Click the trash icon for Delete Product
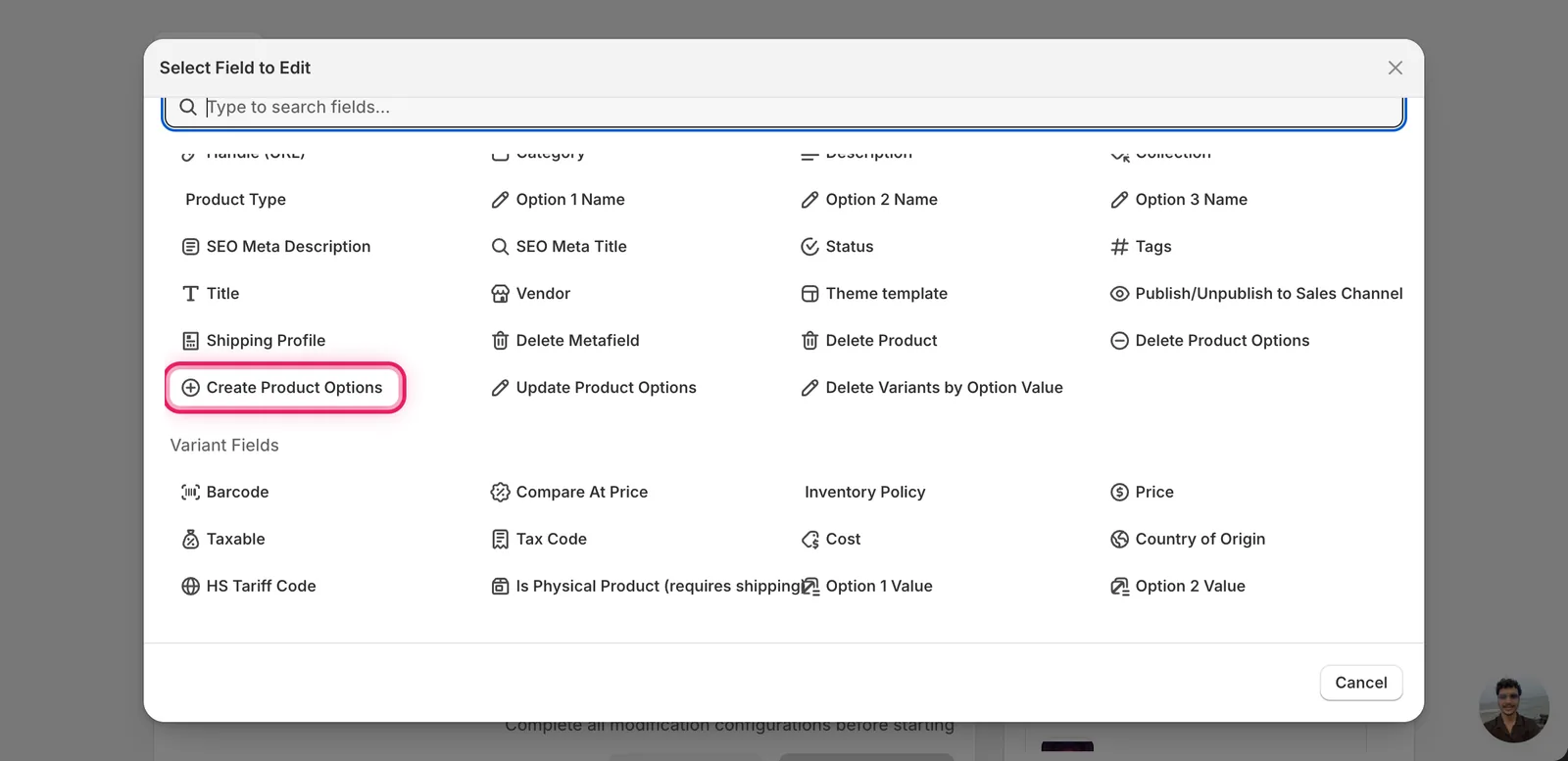This screenshot has width=1568, height=761. pos(809,341)
